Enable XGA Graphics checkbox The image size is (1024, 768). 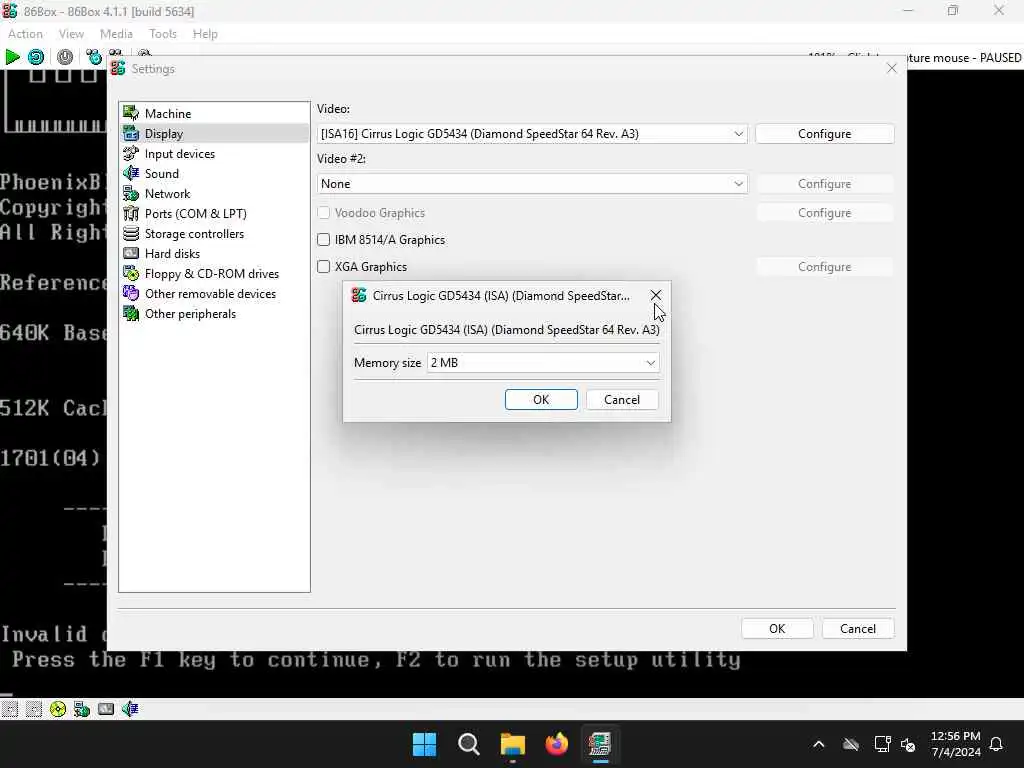click(x=323, y=266)
